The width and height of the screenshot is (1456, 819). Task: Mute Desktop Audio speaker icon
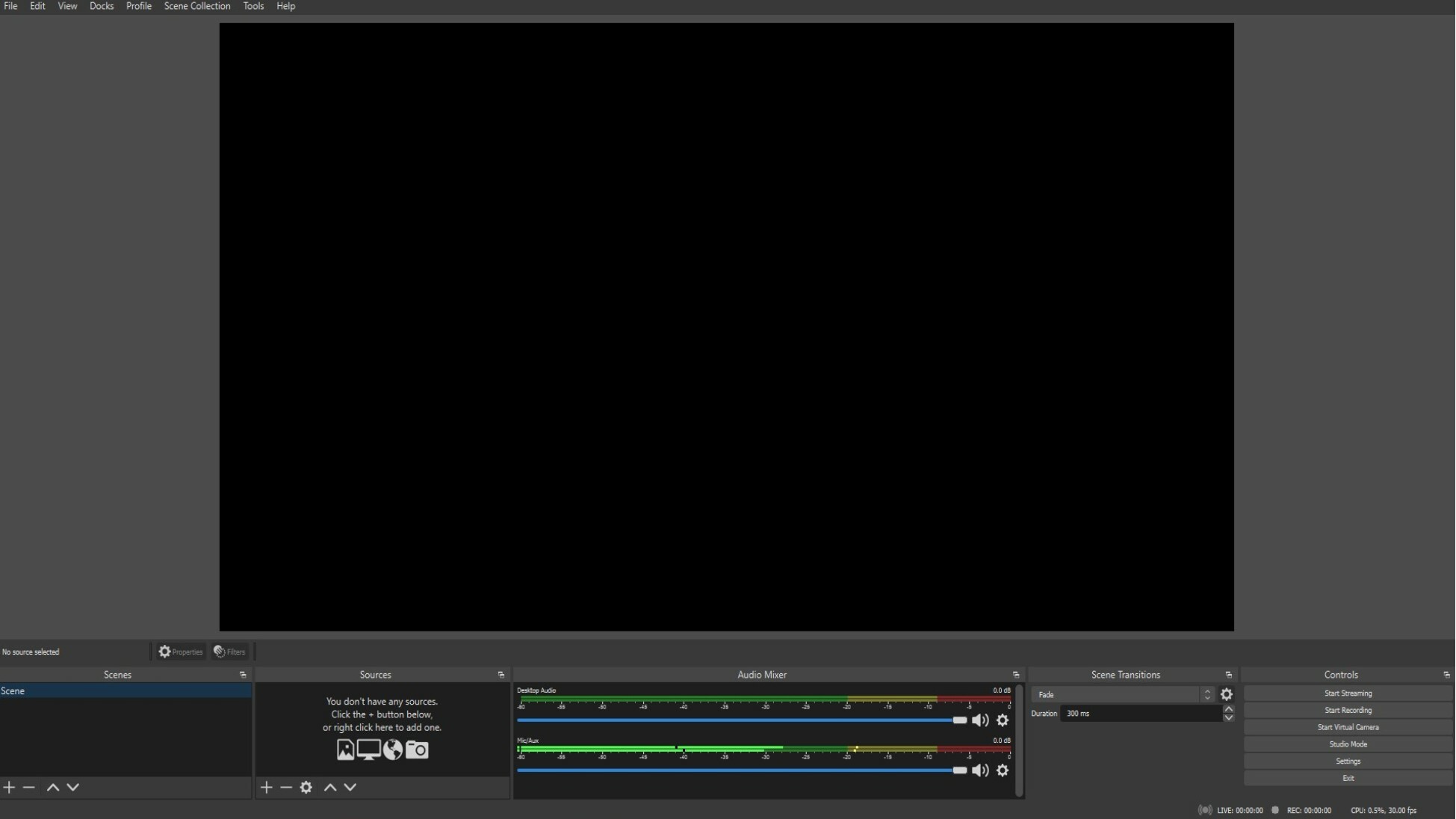(979, 720)
